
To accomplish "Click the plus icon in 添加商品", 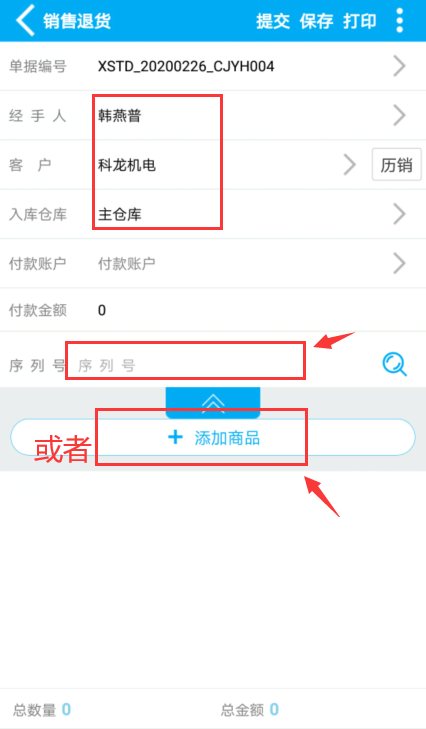I will 175,437.
